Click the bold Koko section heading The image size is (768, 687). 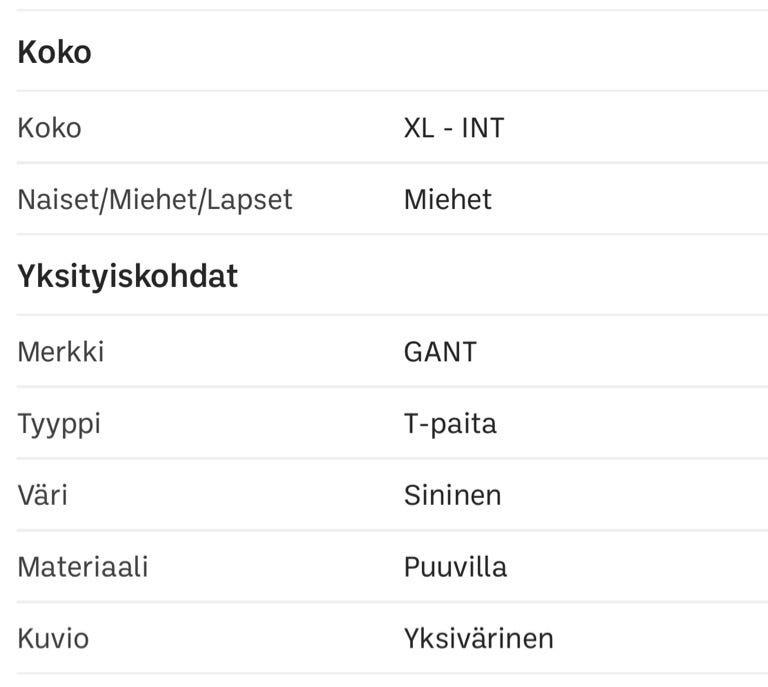pyautogui.click(x=54, y=52)
